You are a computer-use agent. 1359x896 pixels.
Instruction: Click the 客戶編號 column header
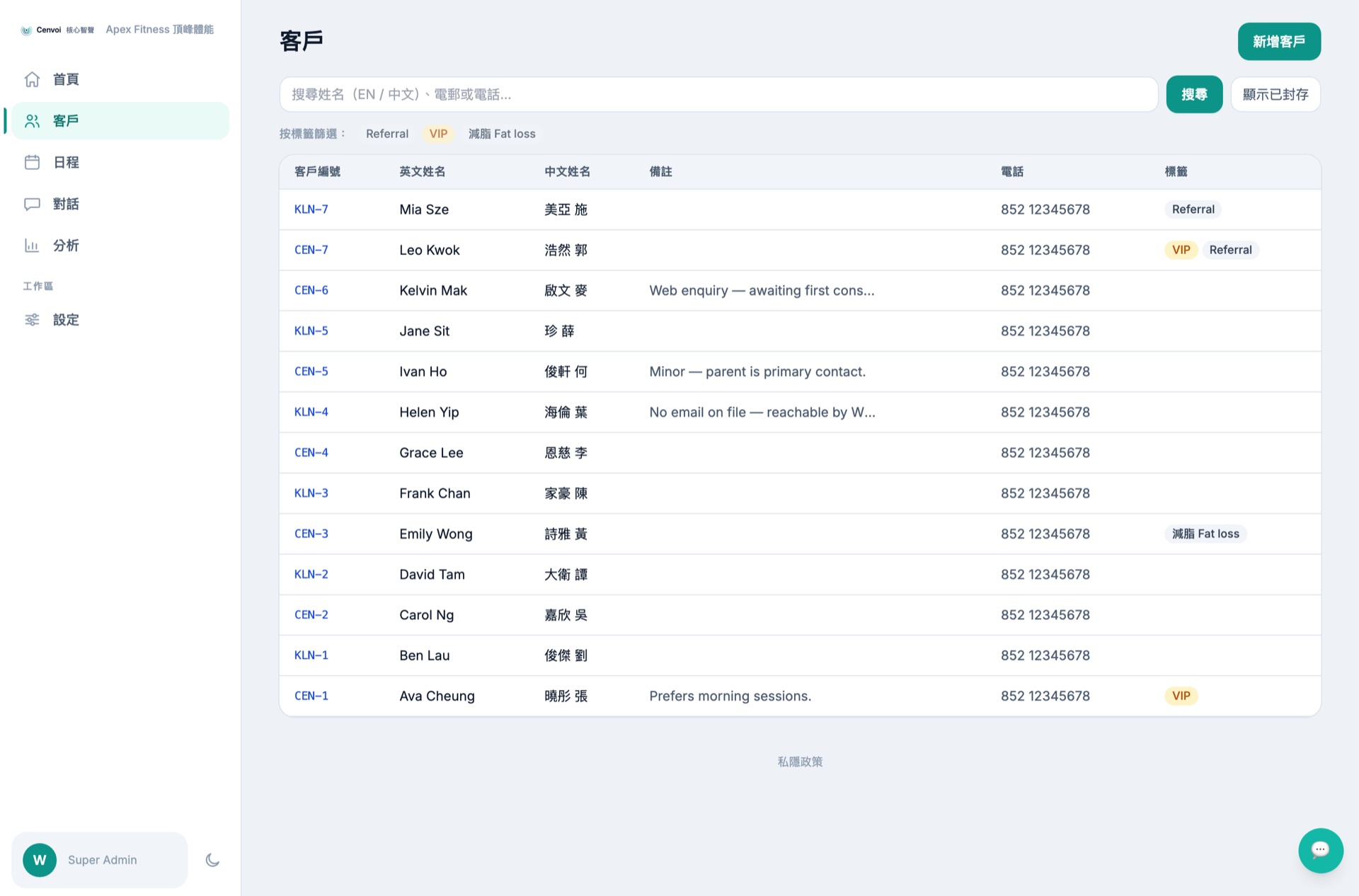317,171
